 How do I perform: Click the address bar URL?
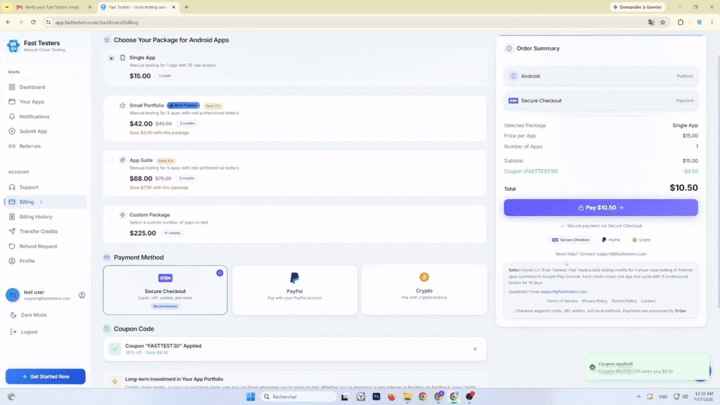(x=96, y=22)
